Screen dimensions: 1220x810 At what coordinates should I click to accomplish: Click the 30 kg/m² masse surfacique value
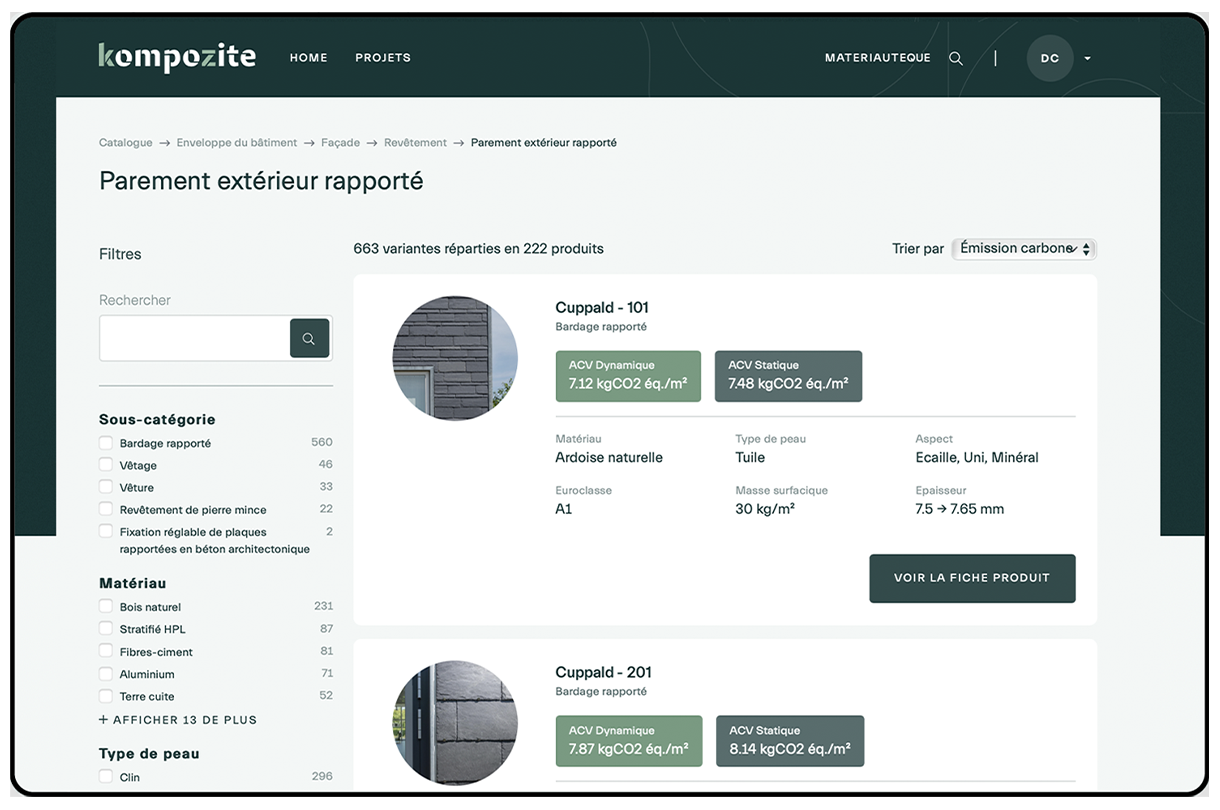point(765,509)
